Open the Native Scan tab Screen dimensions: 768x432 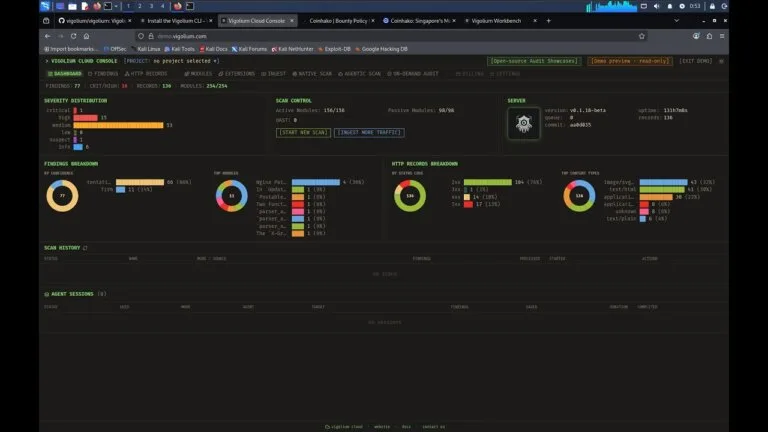tap(312, 74)
